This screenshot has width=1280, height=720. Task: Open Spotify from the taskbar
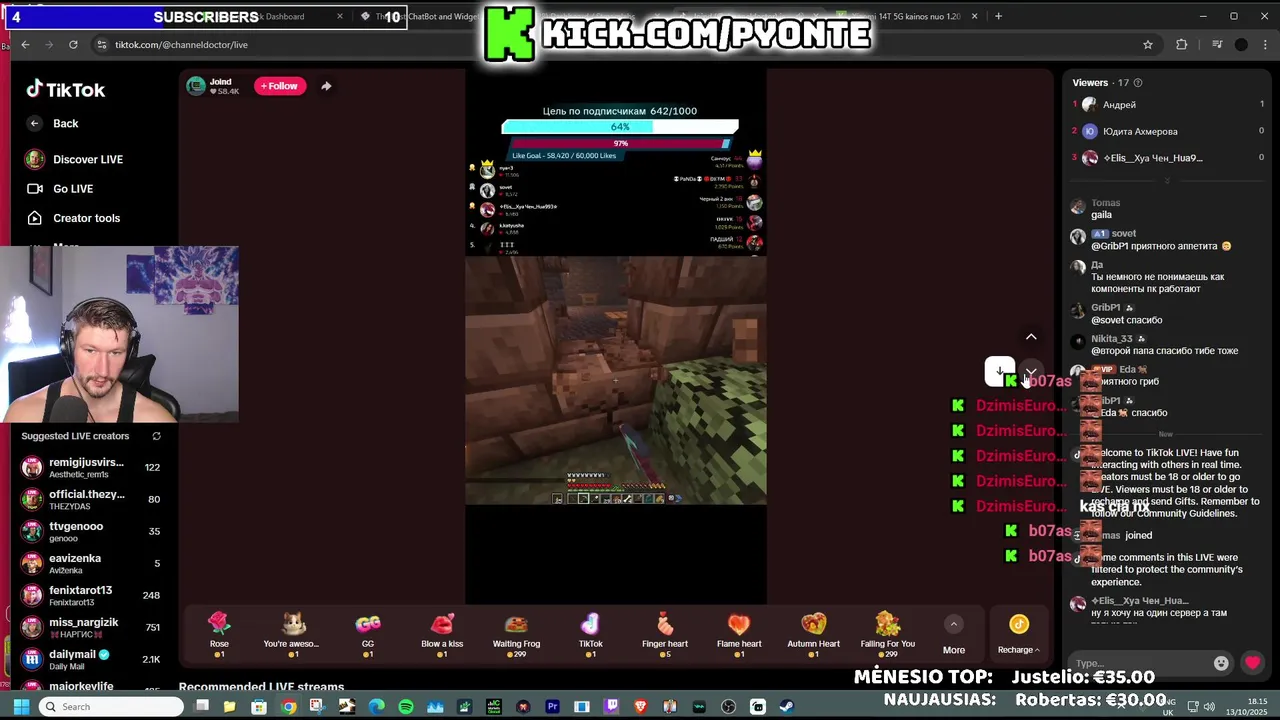coord(406,707)
